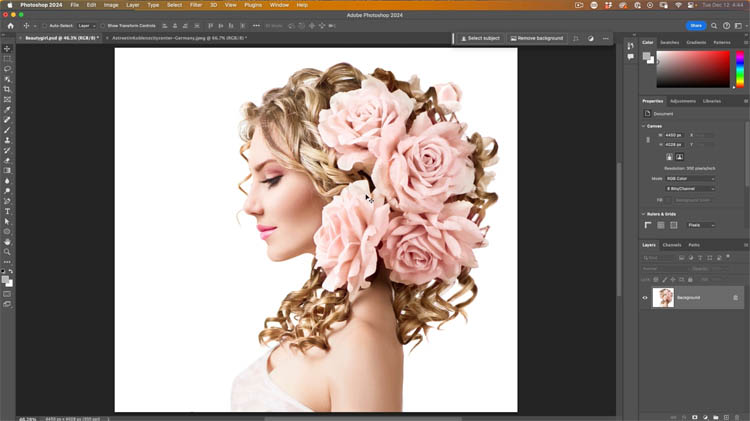Switch to the Channels tab
Screen dimensions: 750x421
[x=672, y=244]
